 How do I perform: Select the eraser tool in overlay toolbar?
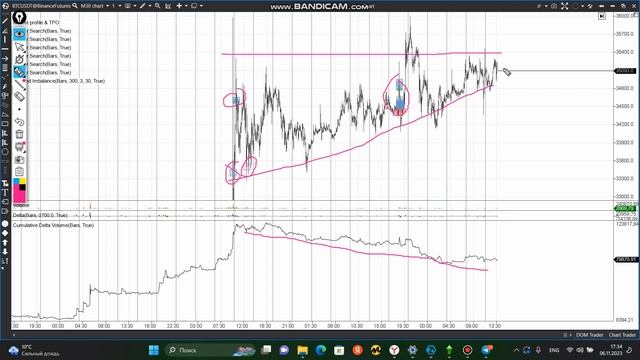pos(19,96)
